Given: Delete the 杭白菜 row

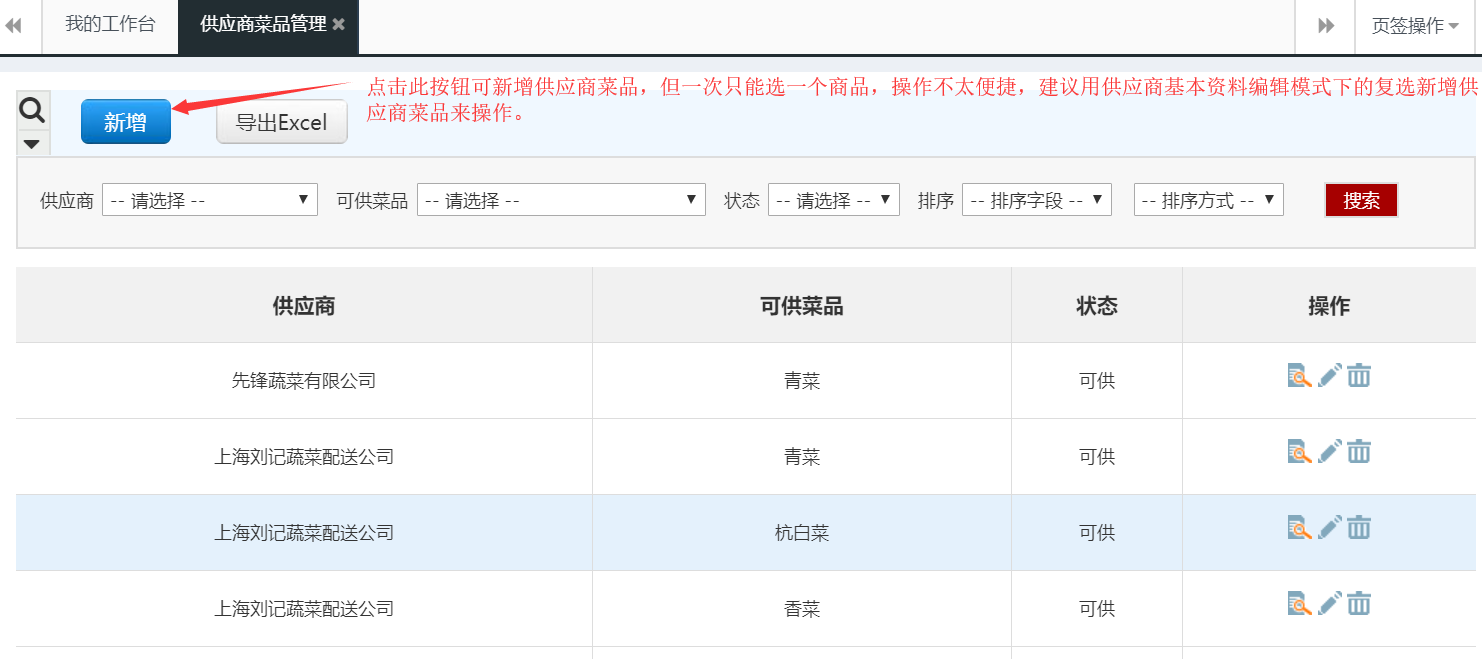Looking at the screenshot, I should tap(1358, 528).
